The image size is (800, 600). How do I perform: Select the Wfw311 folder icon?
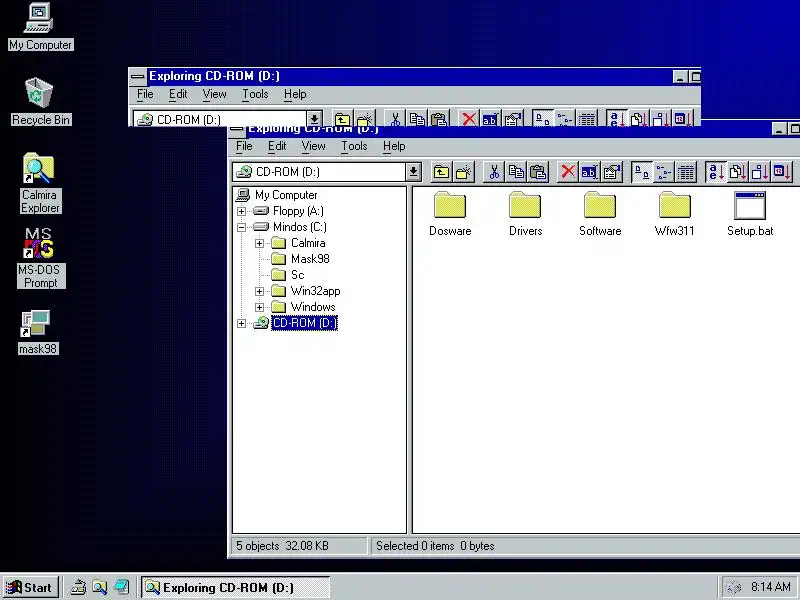click(674, 205)
